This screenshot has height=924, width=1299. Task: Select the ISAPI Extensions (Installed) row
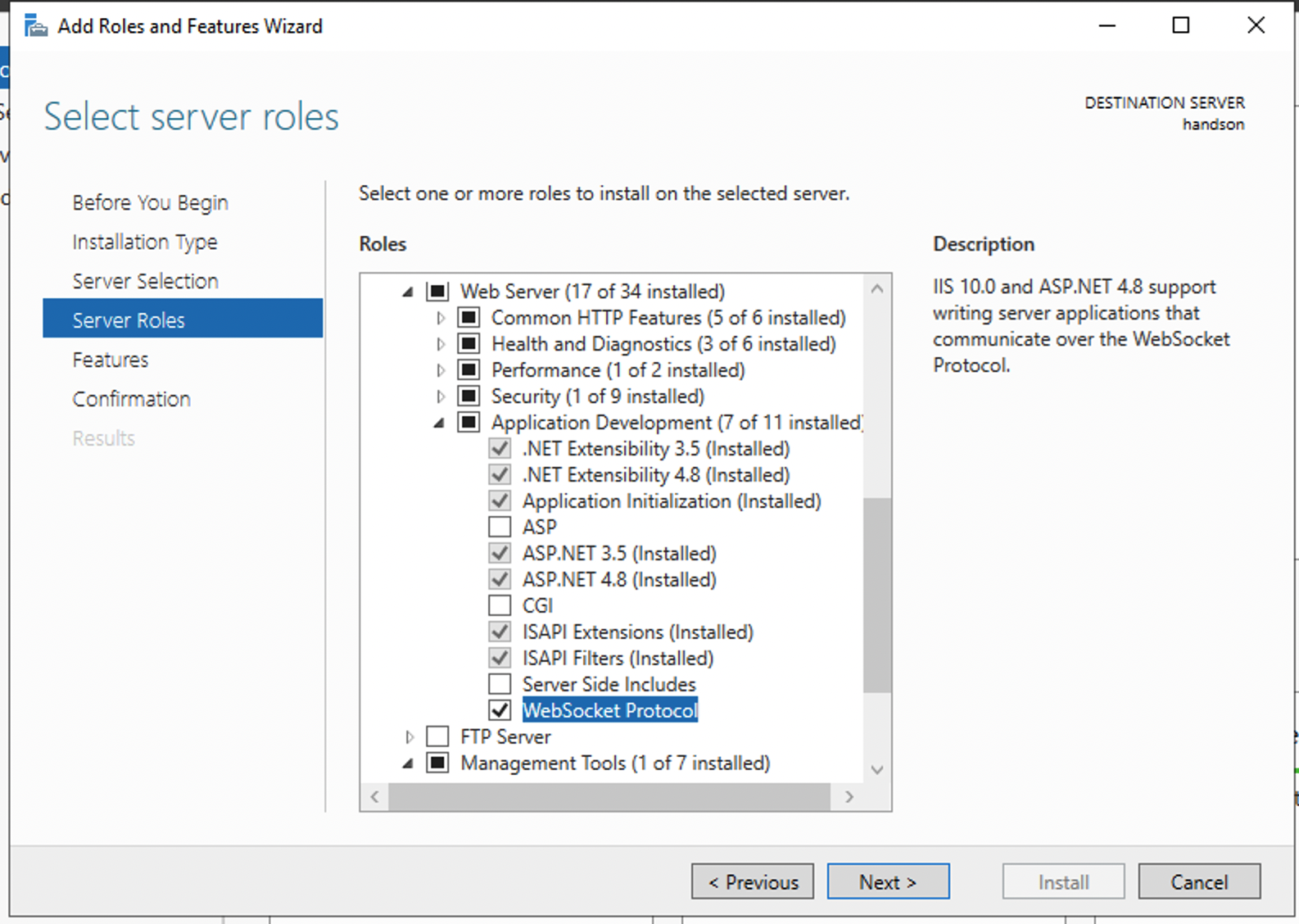(x=638, y=632)
